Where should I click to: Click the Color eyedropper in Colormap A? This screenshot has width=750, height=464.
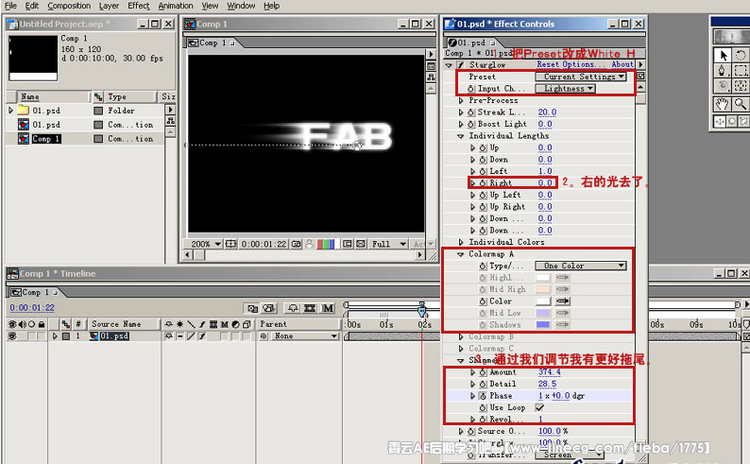tap(562, 301)
